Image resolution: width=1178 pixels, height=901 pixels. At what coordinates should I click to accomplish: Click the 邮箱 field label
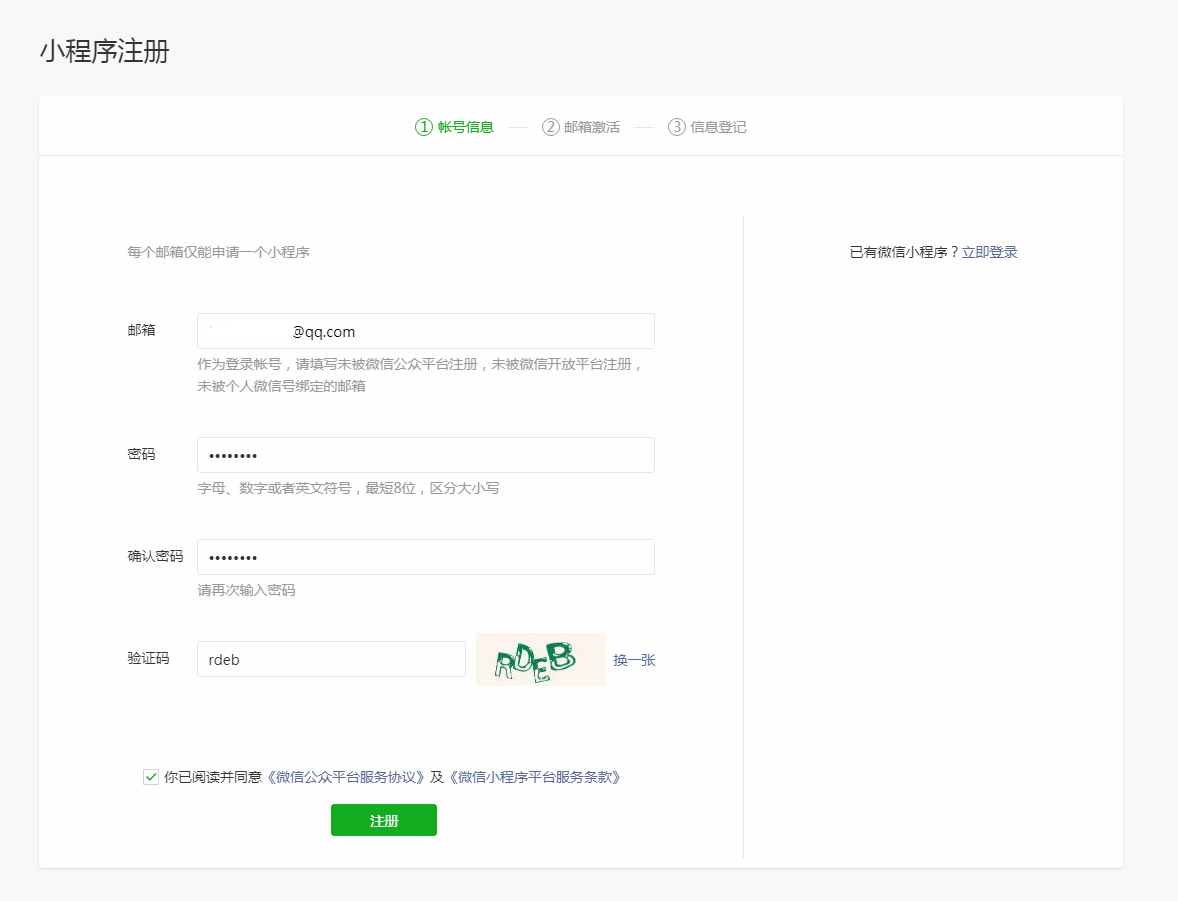[x=141, y=331]
